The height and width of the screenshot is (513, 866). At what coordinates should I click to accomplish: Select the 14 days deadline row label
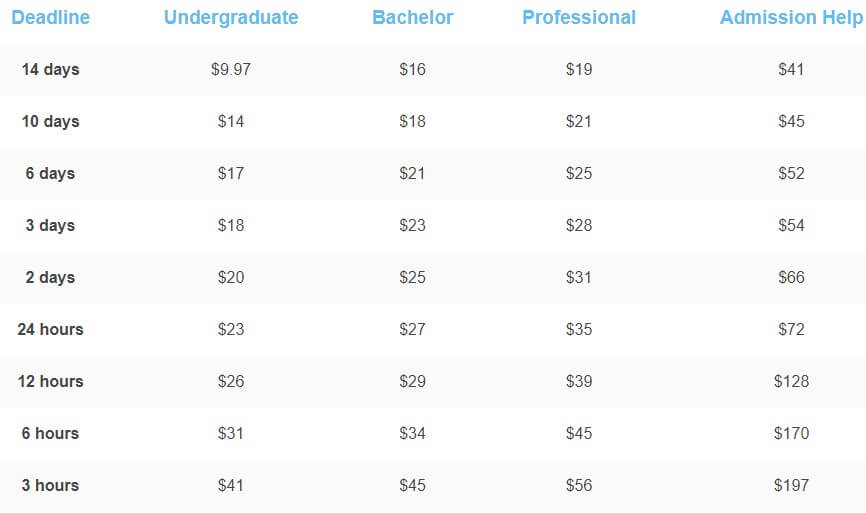point(50,70)
